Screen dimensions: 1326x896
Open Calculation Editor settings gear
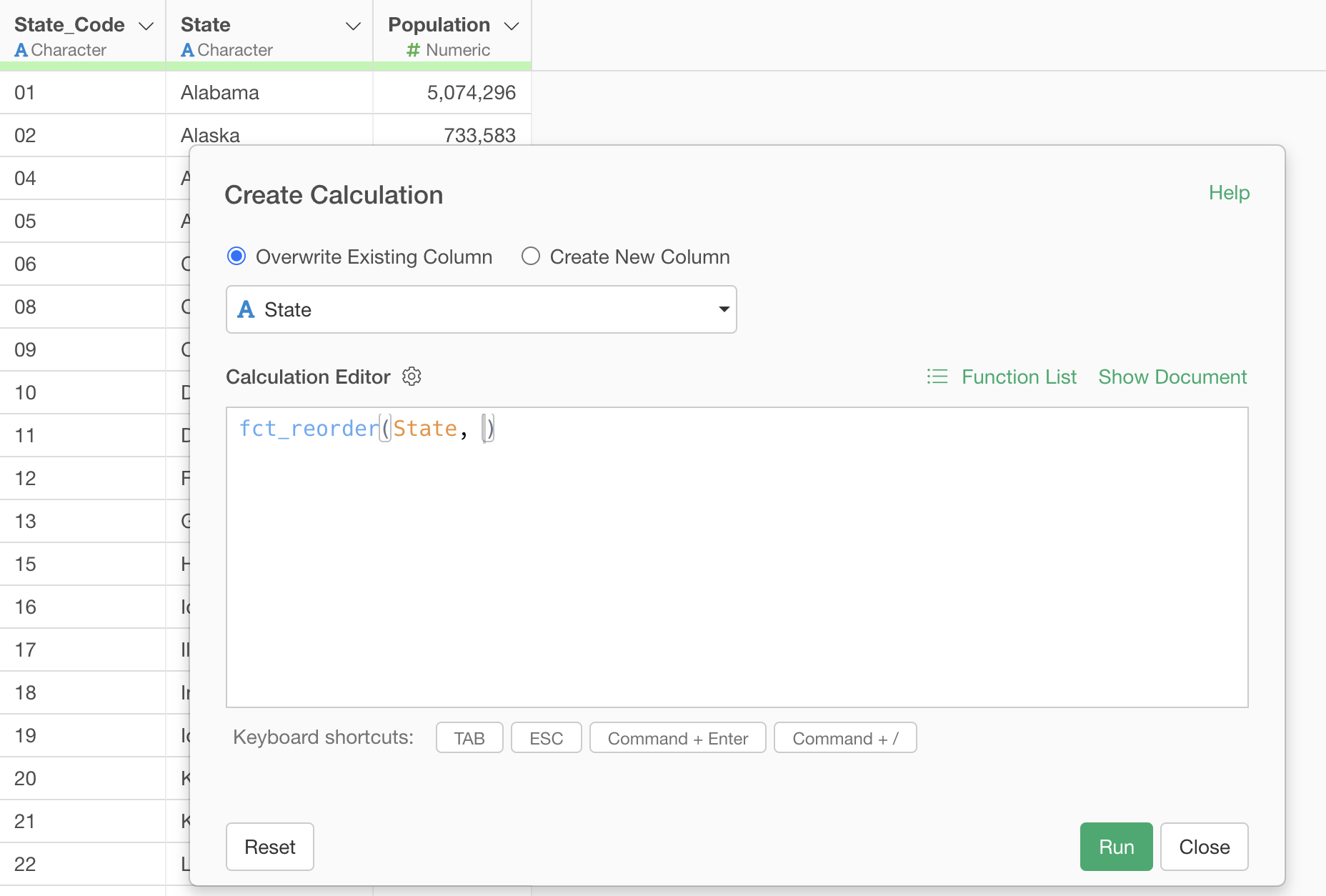412,377
